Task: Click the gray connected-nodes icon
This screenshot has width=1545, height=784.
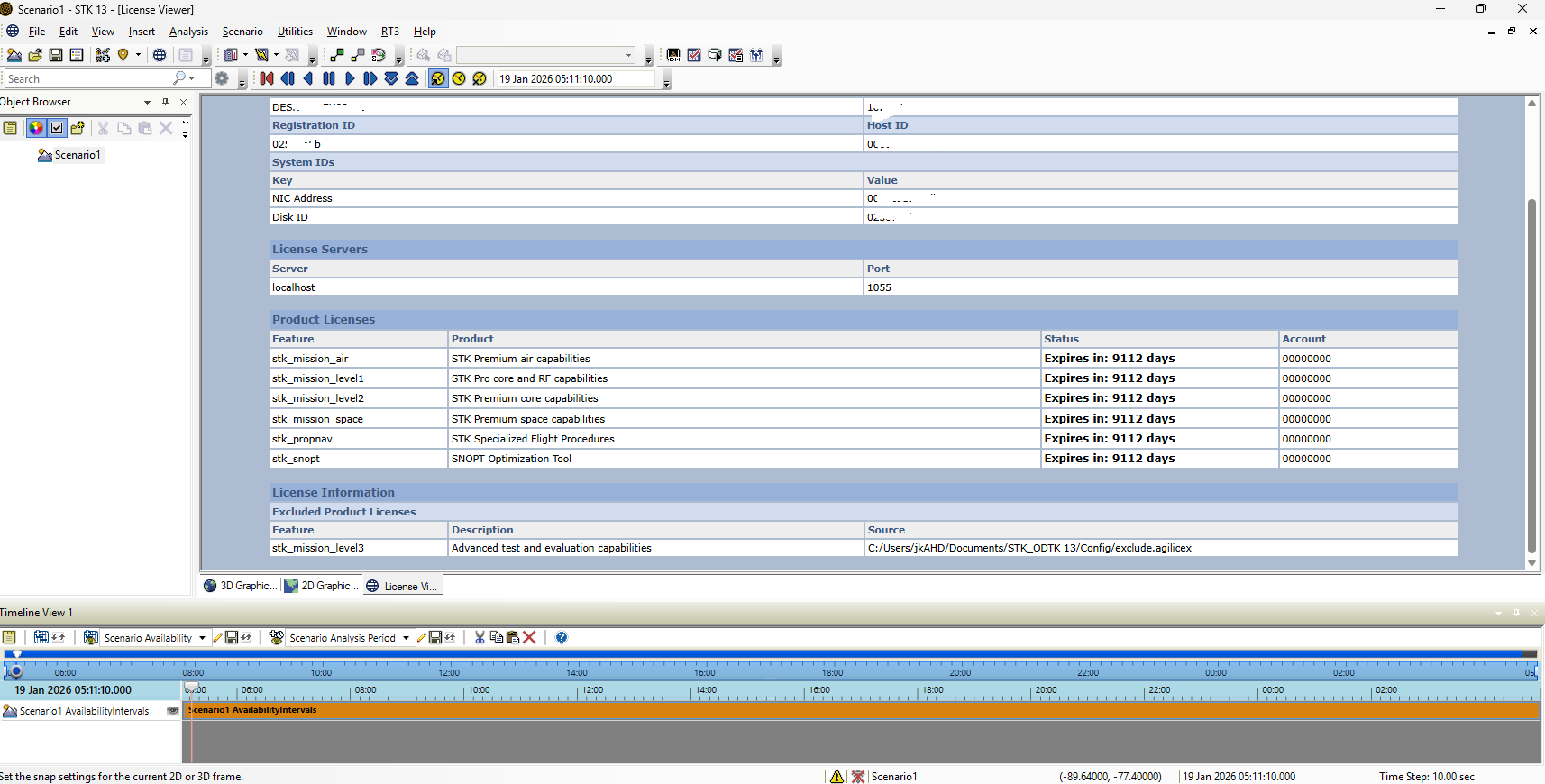Action: pyautogui.click(x=358, y=55)
